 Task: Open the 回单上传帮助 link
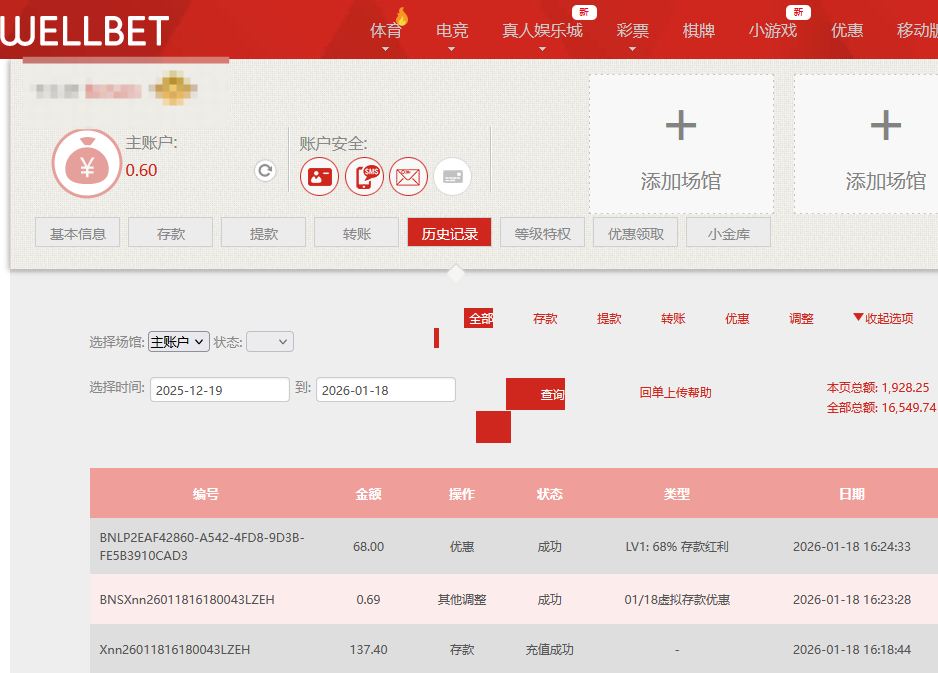click(675, 393)
